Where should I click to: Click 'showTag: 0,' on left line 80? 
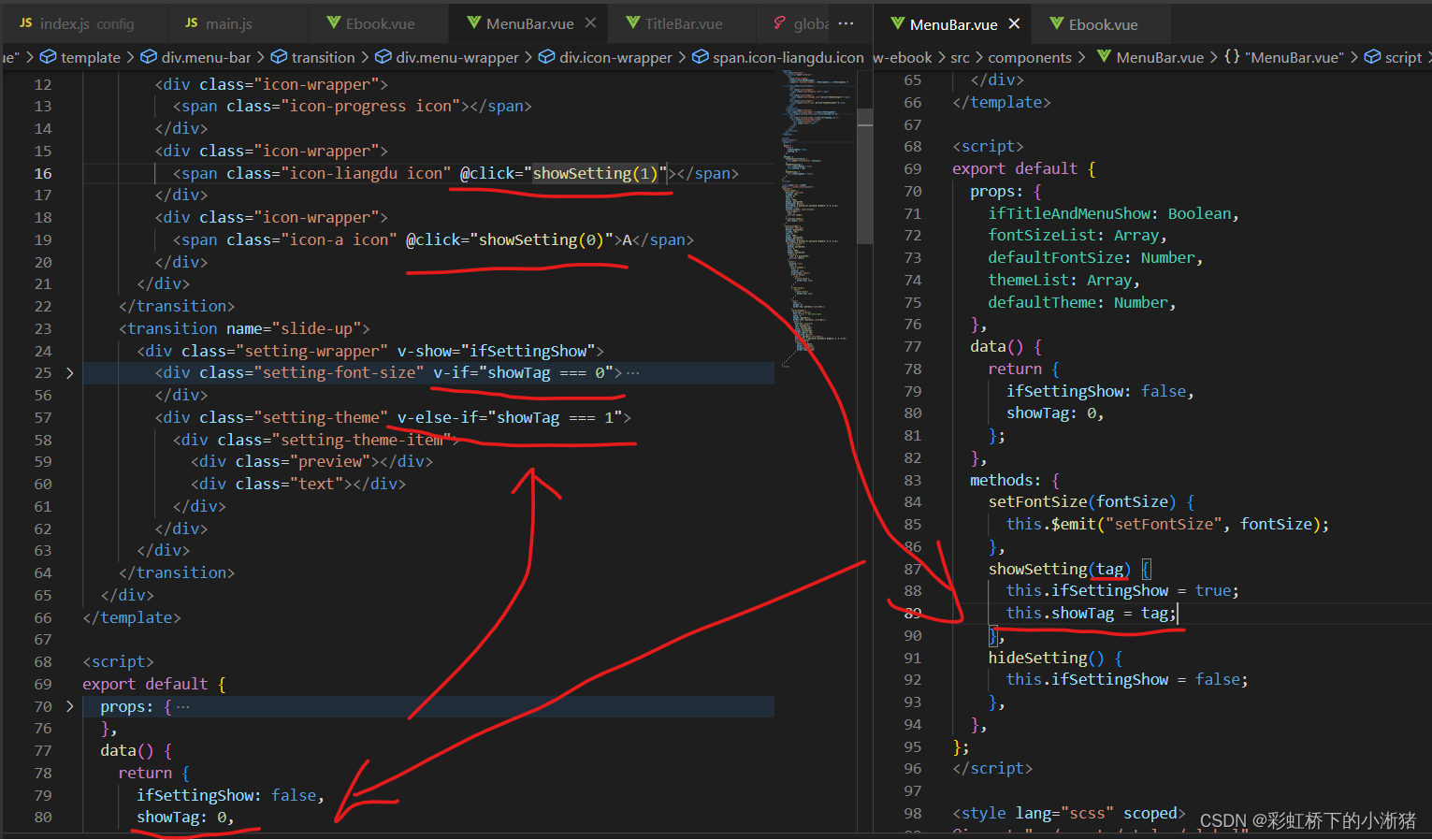pos(185,817)
